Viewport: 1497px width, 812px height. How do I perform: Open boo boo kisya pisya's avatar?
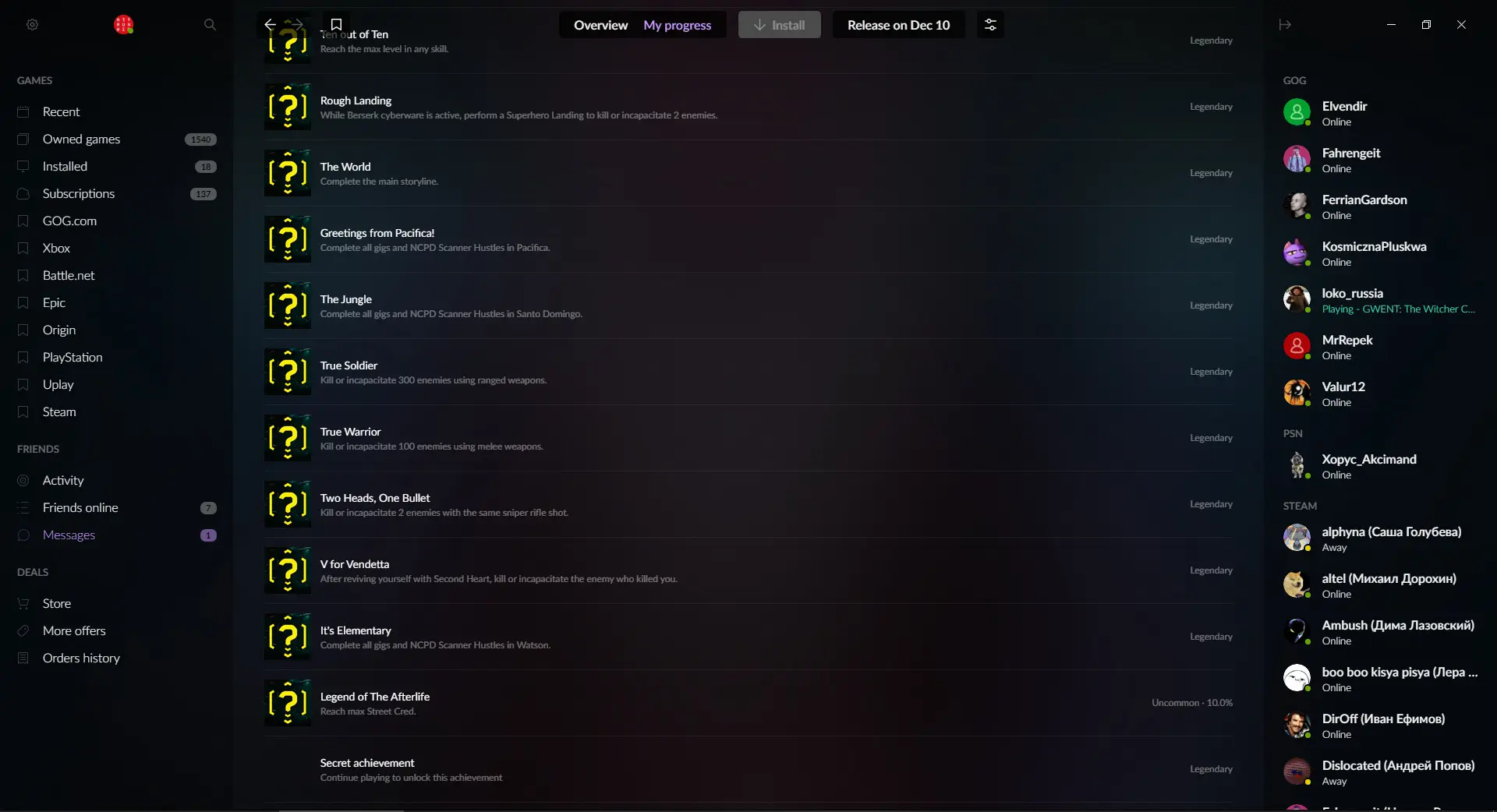[1297, 678]
